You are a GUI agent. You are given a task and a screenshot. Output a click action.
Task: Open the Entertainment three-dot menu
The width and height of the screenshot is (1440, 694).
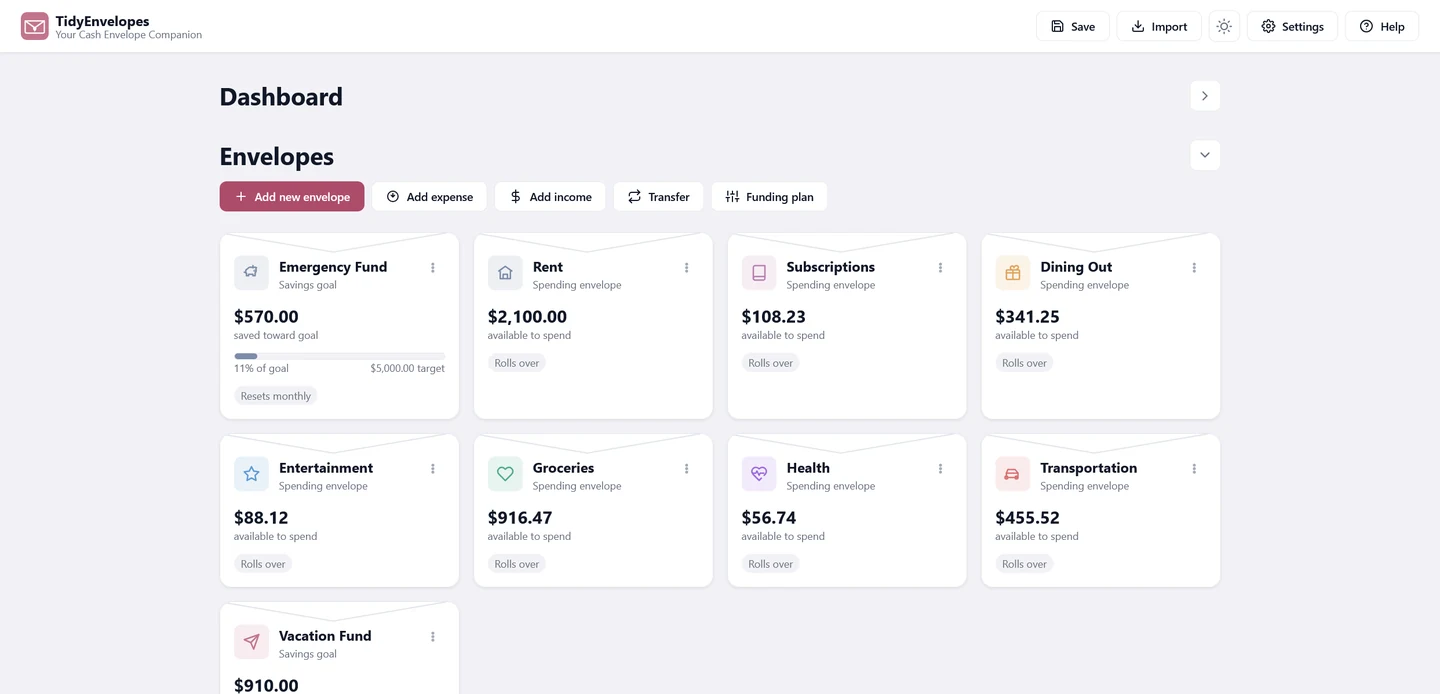coord(433,469)
